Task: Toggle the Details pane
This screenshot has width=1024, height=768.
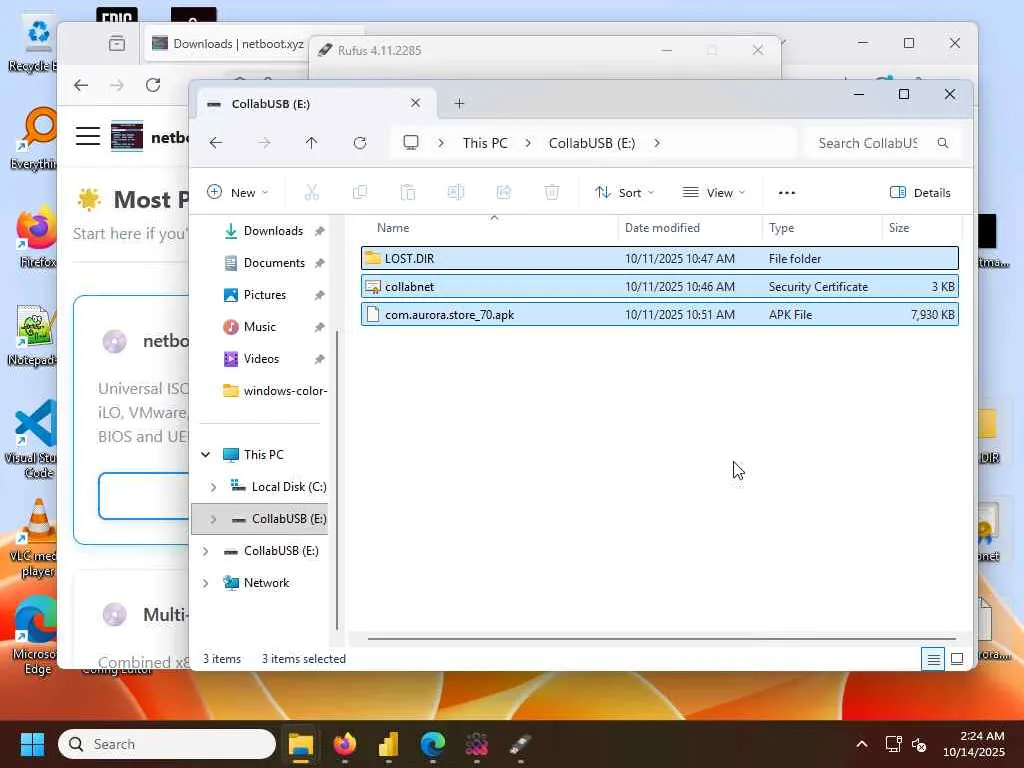Action: point(920,193)
